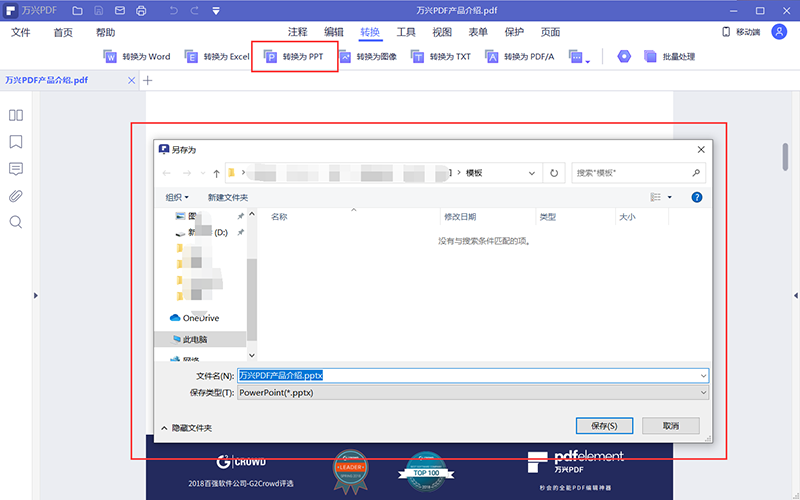800x500 pixels.
Task: Click 转换为 Excel button
Action: pyautogui.click(x=217, y=57)
